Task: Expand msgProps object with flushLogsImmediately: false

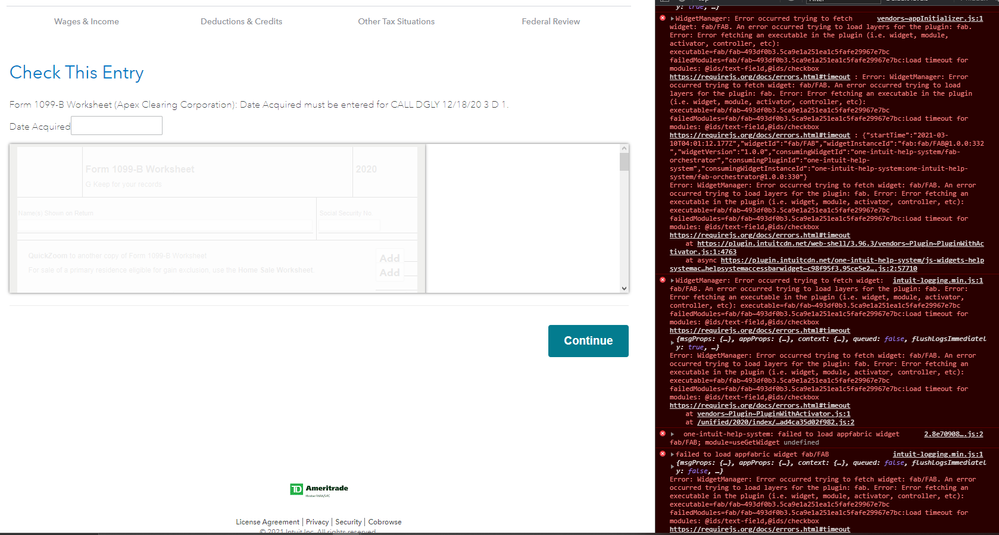Action: pos(673,466)
